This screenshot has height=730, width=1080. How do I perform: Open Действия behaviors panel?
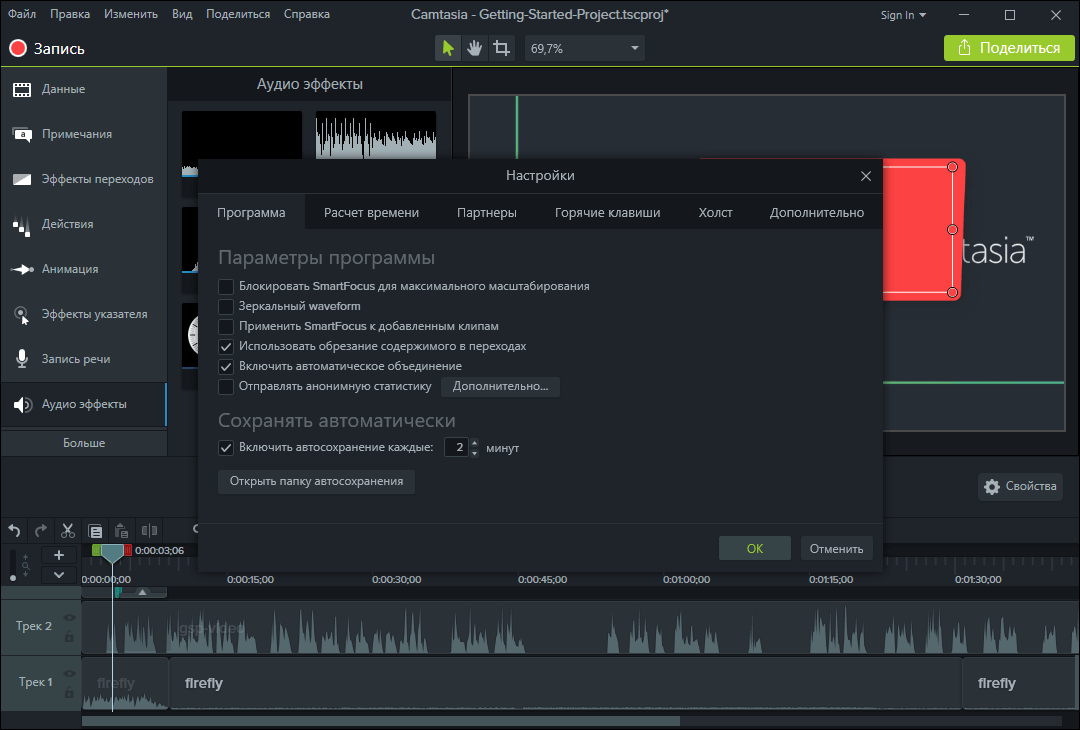coord(83,224)
